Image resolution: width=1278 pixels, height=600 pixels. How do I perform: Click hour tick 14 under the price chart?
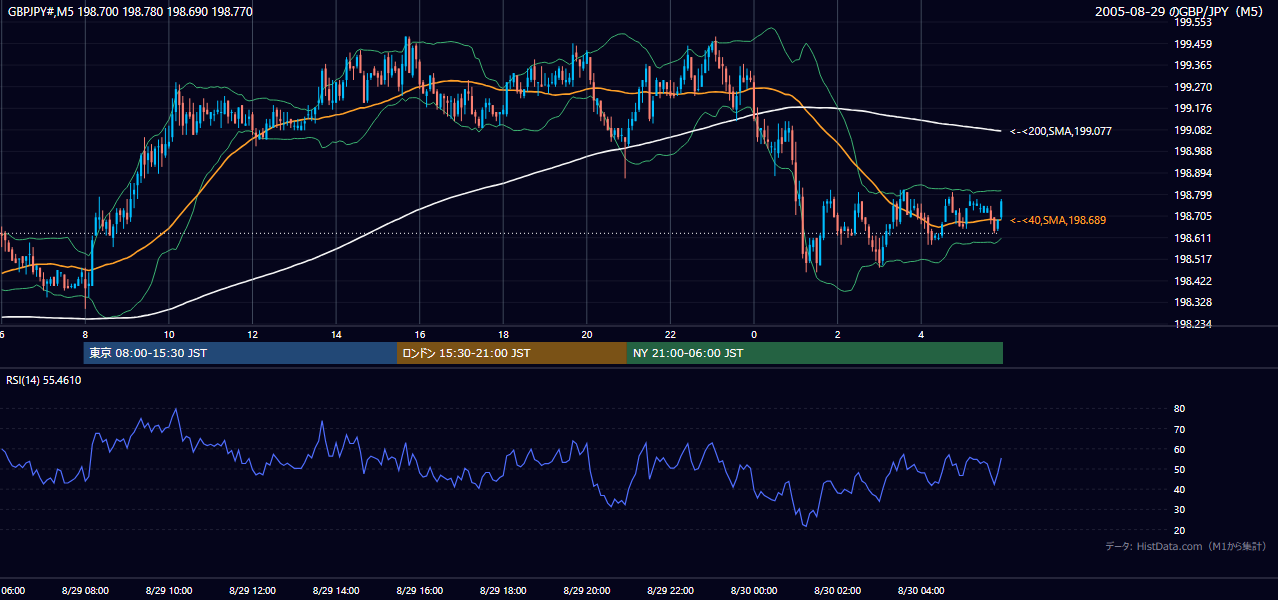(336, 335)
